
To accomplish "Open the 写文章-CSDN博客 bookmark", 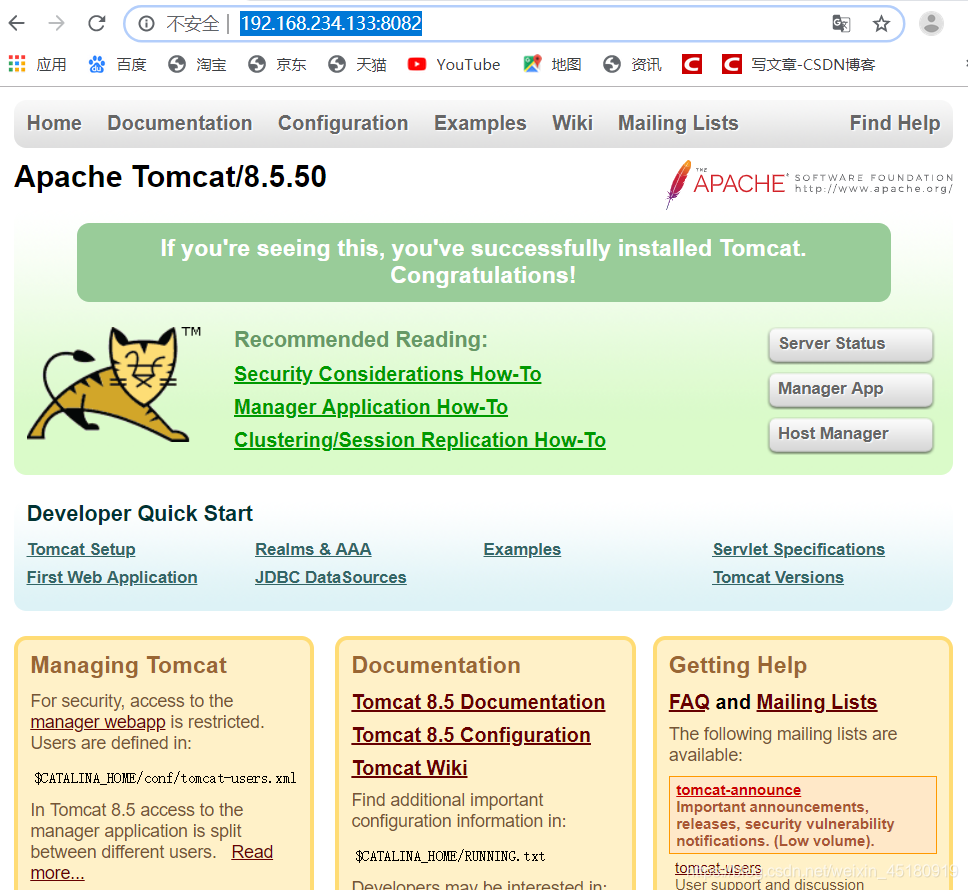I will pos(798,64).
